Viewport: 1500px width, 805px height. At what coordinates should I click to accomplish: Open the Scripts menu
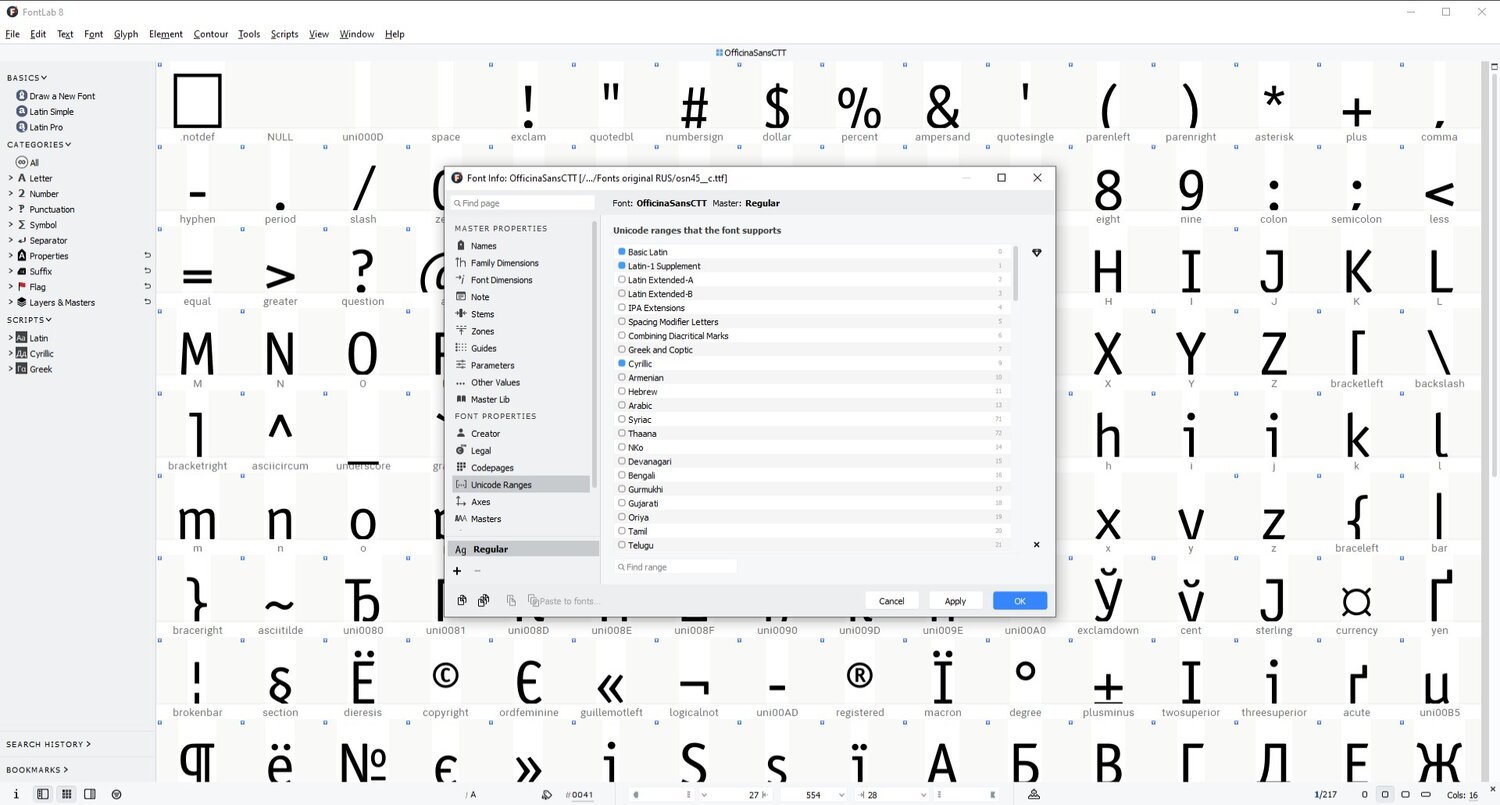pos(285,34)
